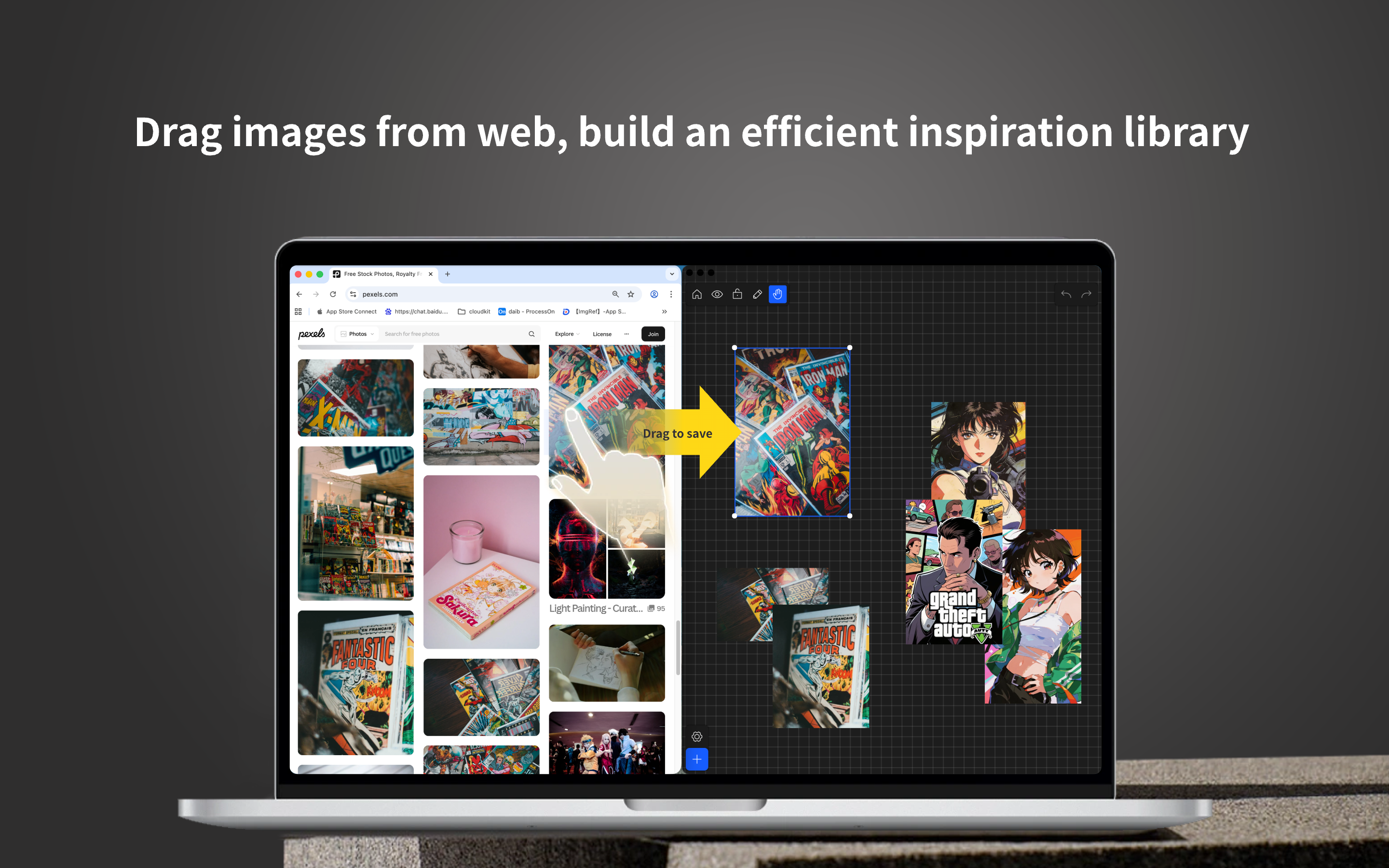
Task: Open the hand sketching drawing photo
Action: point(607,663)
